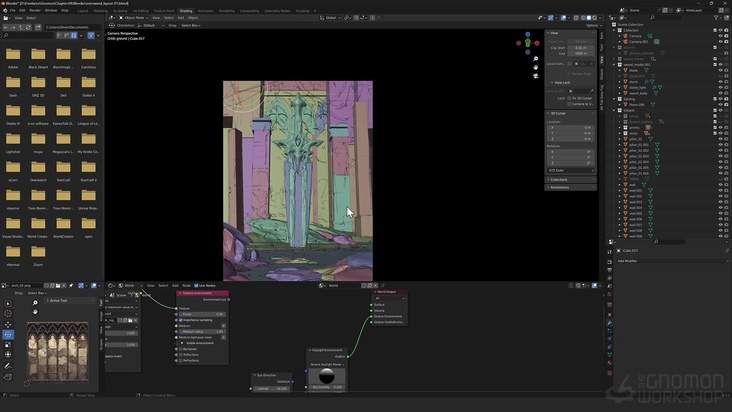Open the Global transform orientation dropdown
This screenshot has width=732, height=412.
330,18
